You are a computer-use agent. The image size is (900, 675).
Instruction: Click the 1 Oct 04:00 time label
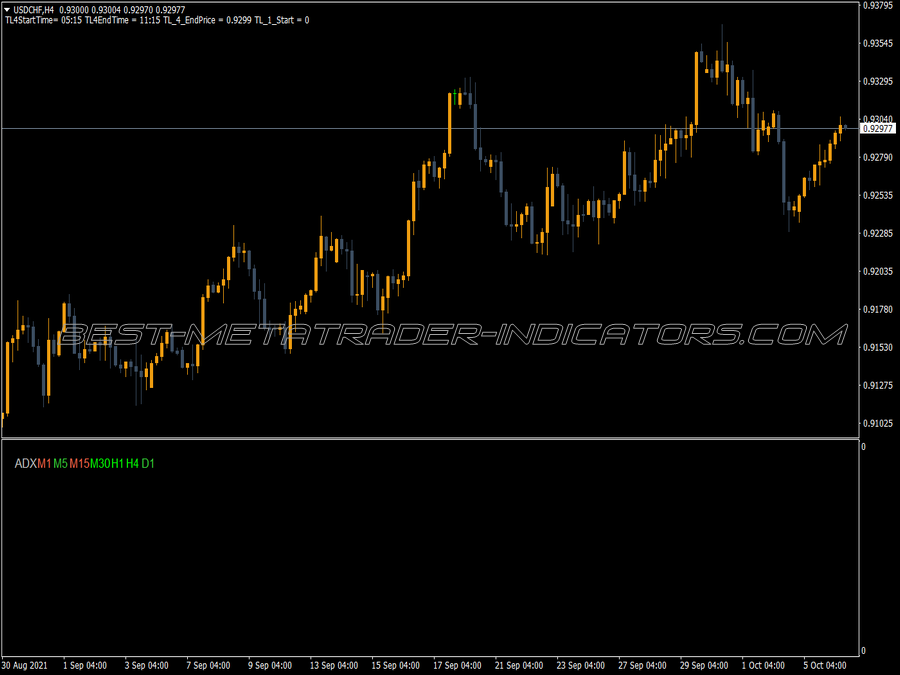[x=763, y=666]
